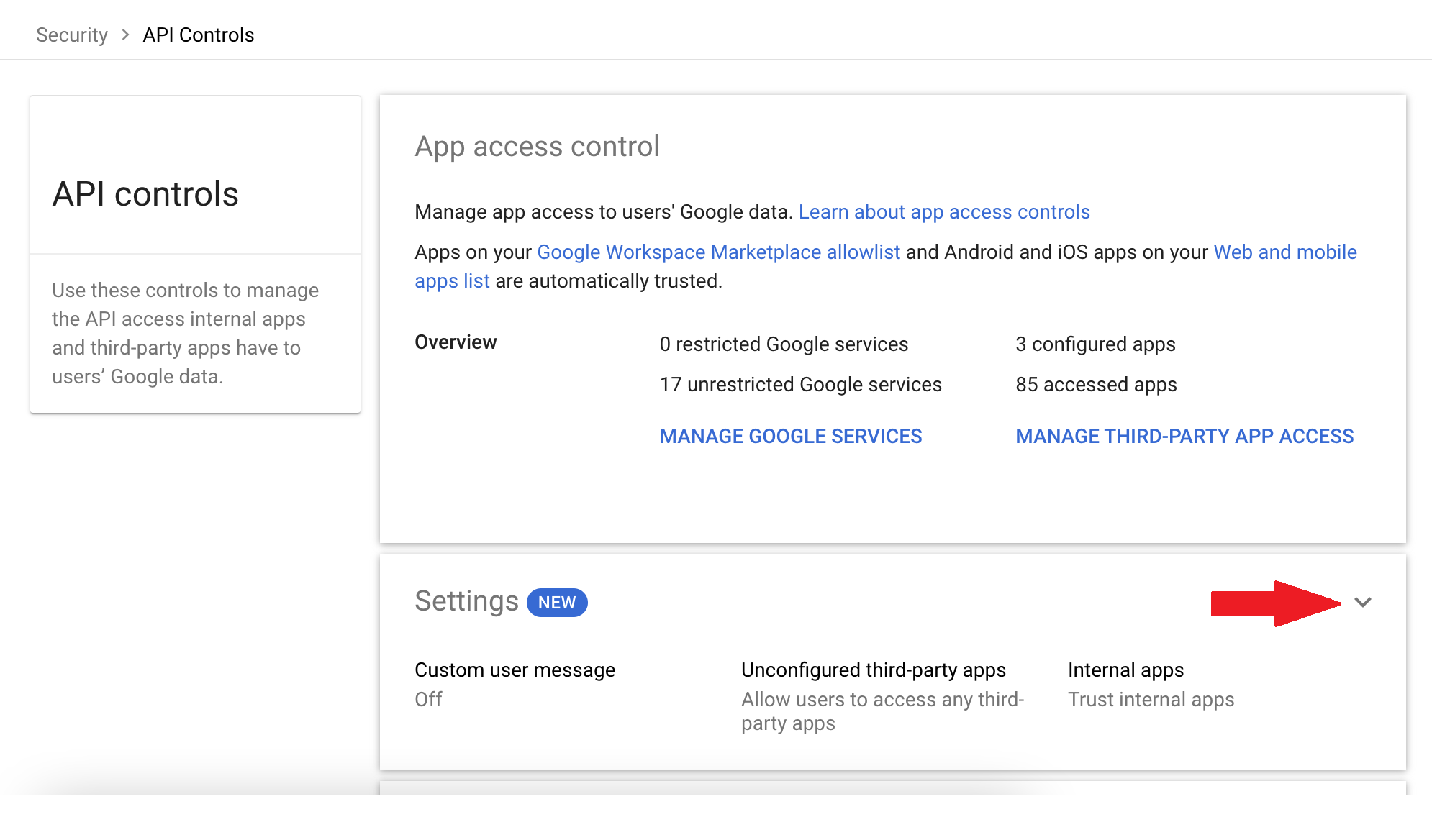Open Google Workspace Marketplace allowlist link

point(718,252)
